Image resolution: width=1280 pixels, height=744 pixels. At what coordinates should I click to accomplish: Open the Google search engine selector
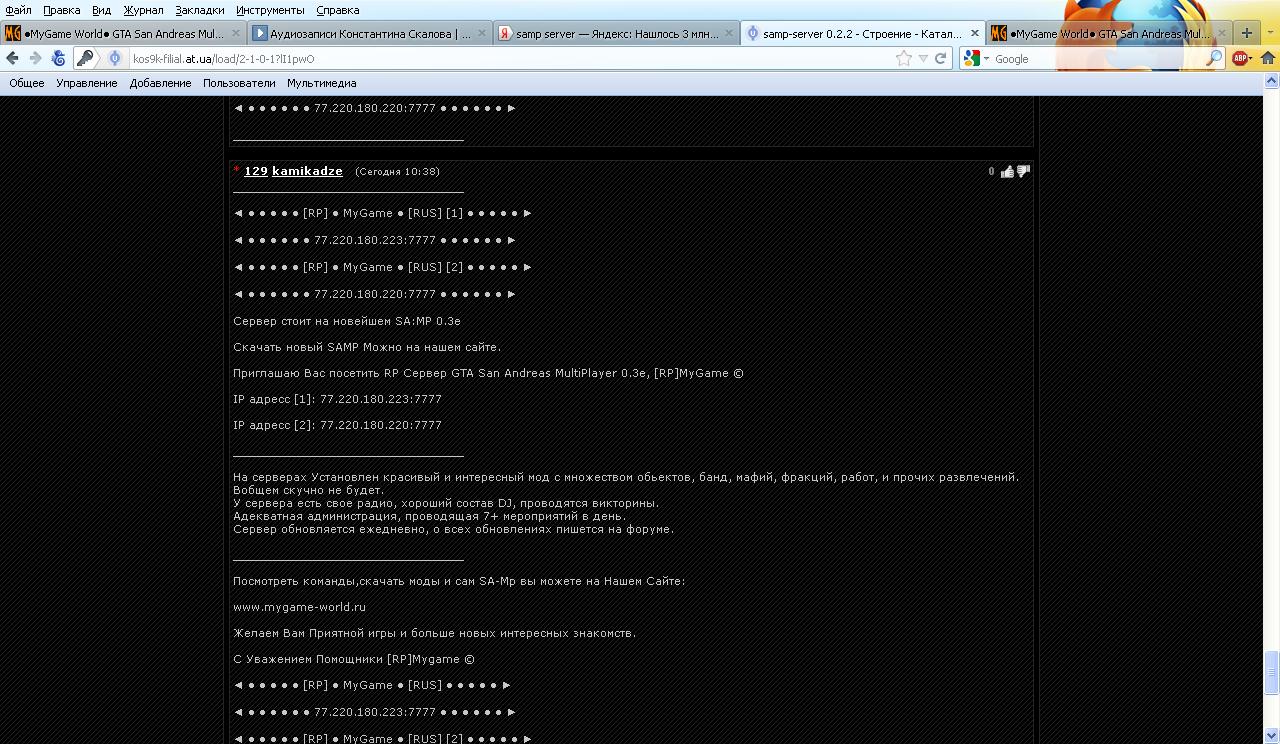(976, 59)
